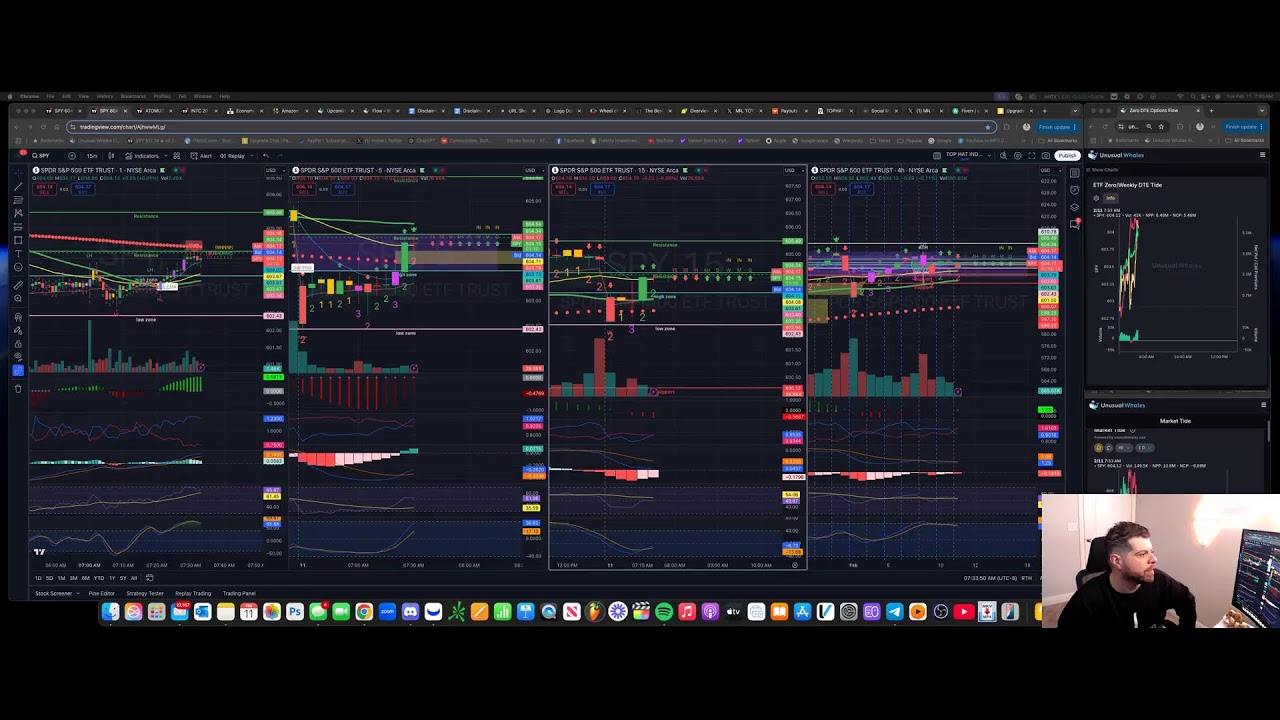Click the tradingview.com address bar

(x=530, y=127)
